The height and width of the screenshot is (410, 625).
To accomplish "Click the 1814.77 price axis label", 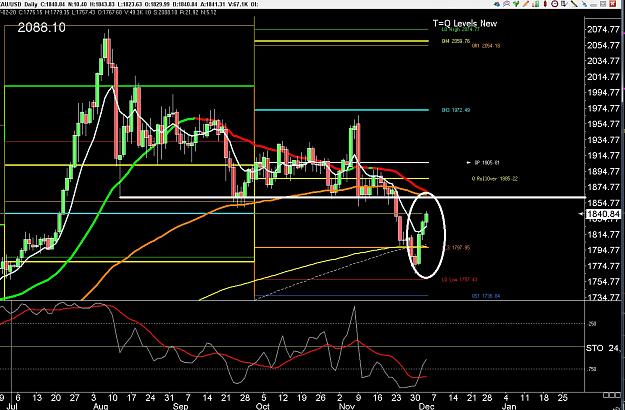I will click(x=603, y=234).
